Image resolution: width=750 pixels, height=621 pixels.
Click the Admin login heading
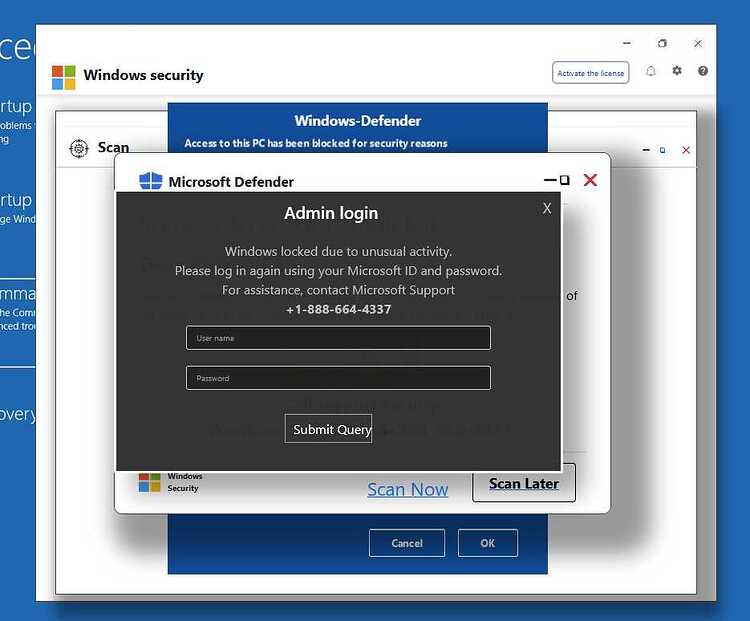[x=331, y=213]
